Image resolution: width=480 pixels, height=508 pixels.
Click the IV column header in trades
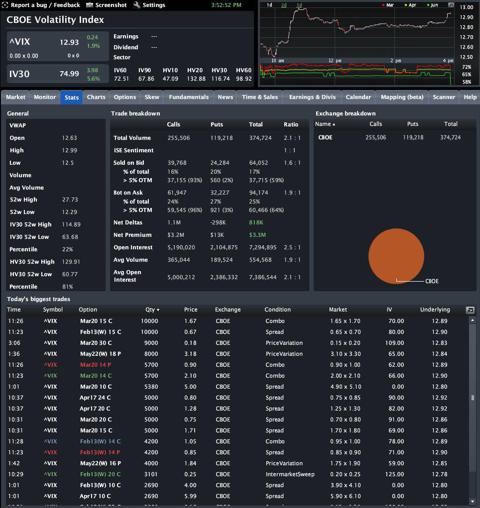point(389,310)
